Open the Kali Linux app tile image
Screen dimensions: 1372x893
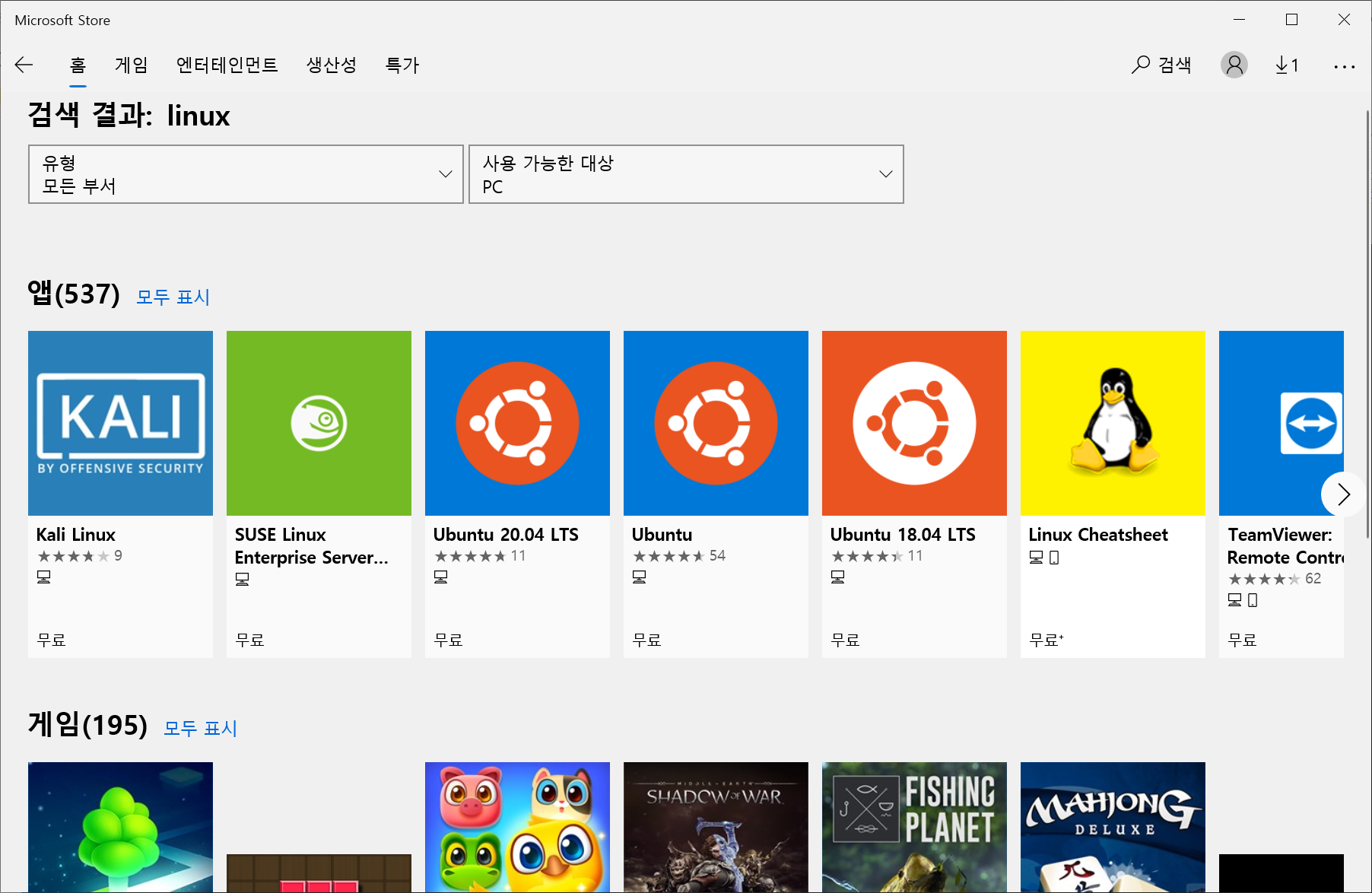pos(120,423)
